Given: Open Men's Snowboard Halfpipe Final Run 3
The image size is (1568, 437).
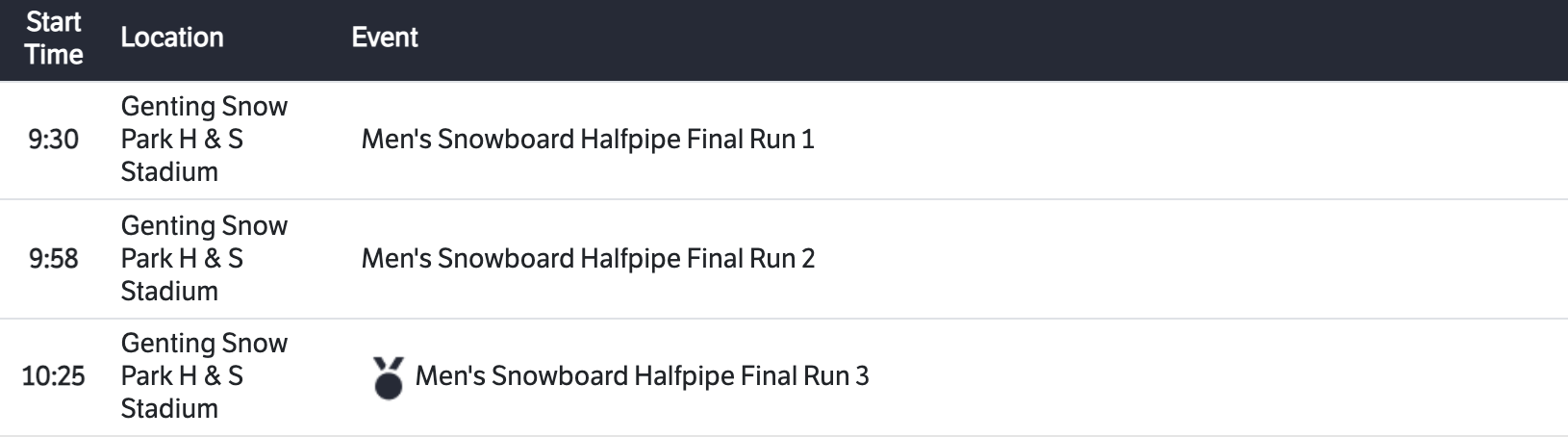Looking at the screenshot, I should coord(642,376).
